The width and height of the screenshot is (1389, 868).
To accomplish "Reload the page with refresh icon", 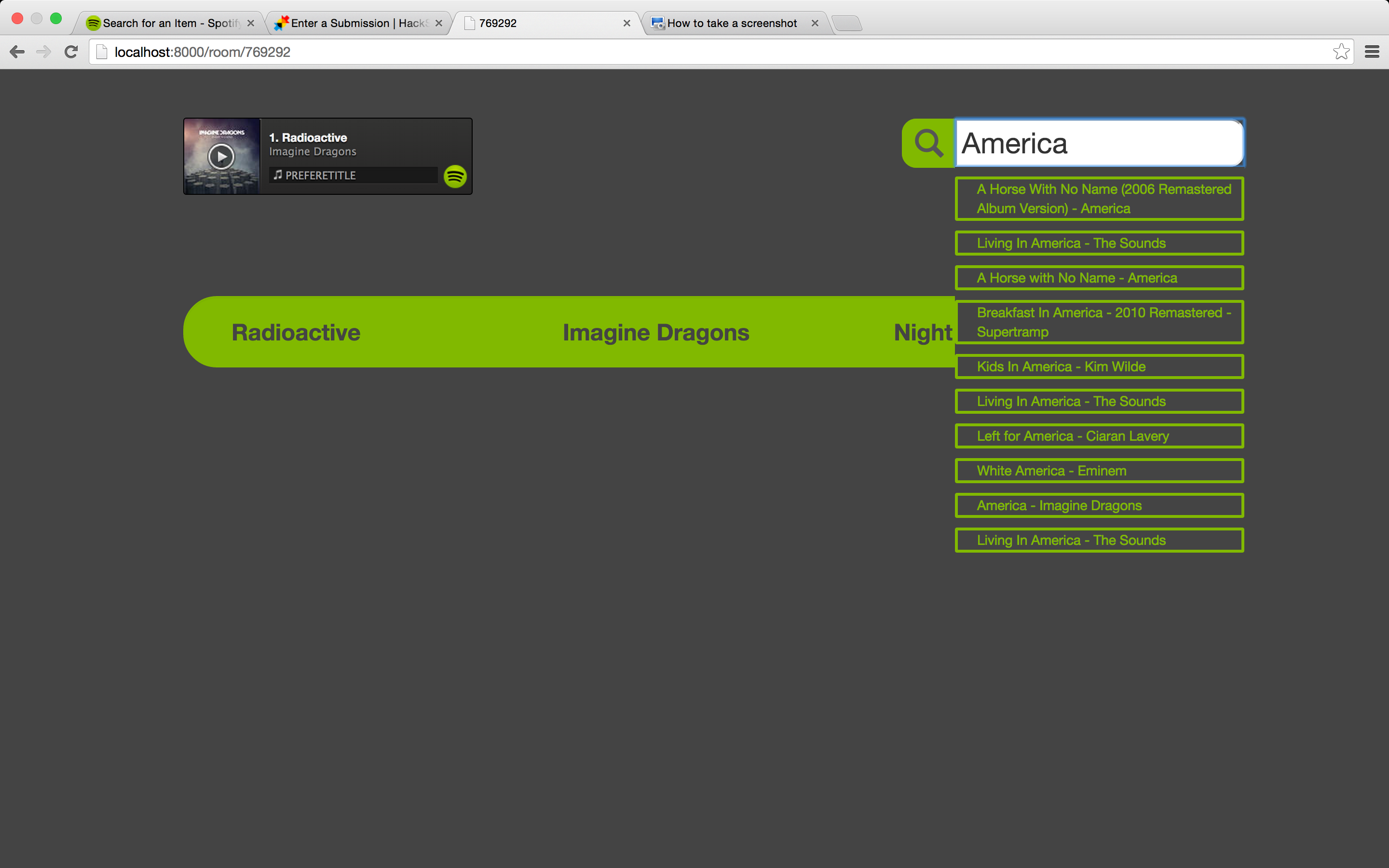I will click(x=71, y=52).
